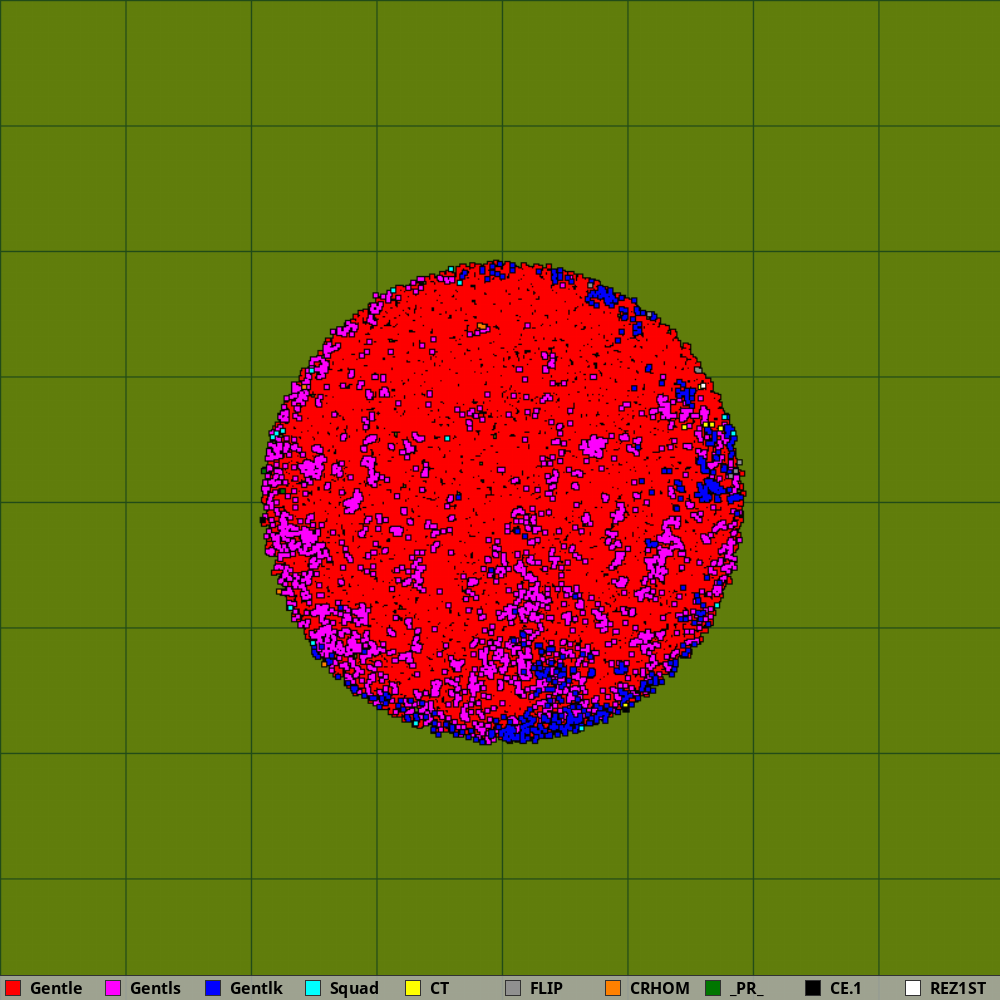Click the cyan Squad legend swatch
Image resolution: width=1000 pixels, height=1000 pixels.
(313, 988)
